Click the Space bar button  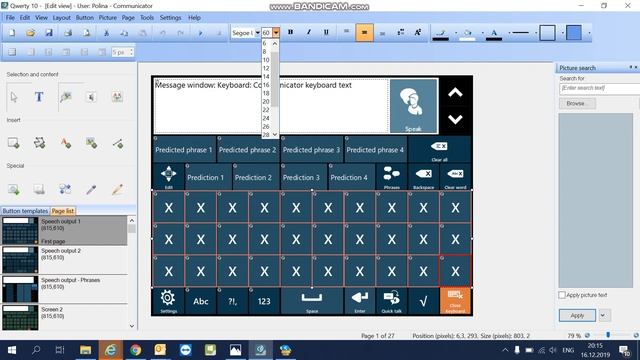pos(312,301)
